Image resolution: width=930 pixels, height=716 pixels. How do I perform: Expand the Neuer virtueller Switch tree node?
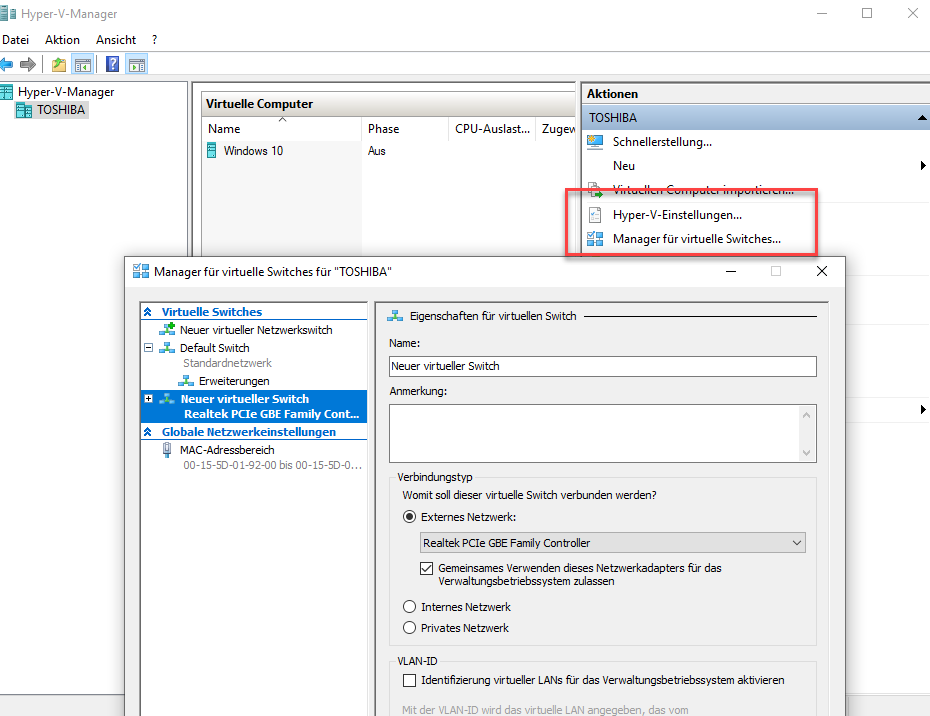[x=148, y=399]
